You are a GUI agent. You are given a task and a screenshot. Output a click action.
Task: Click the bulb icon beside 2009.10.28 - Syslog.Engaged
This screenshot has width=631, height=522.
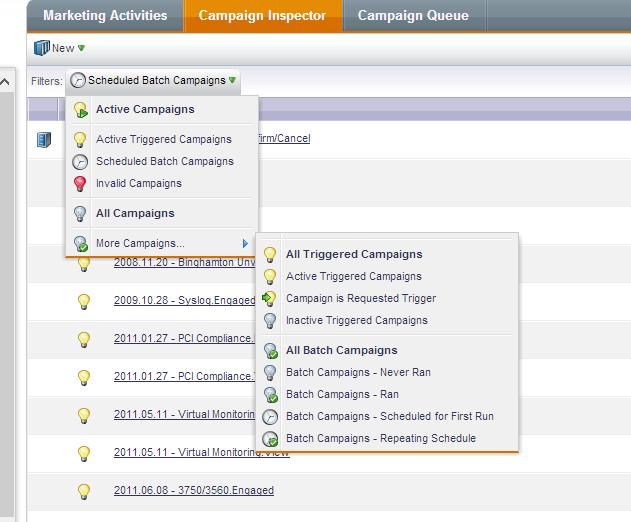tap(84, 301)
